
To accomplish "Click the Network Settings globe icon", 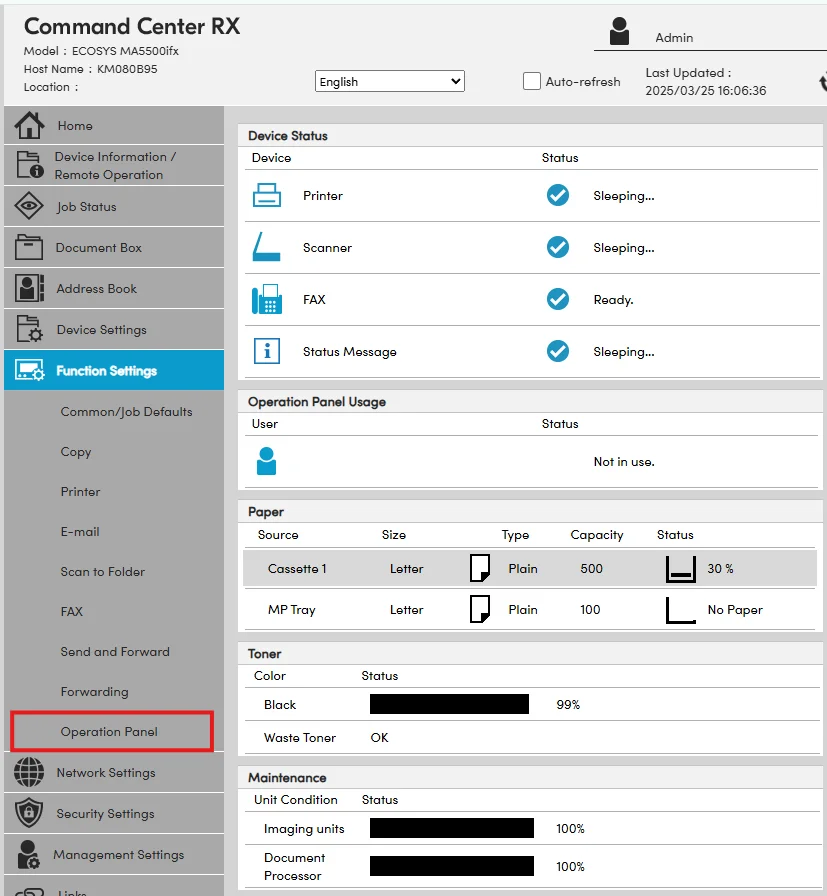I will coord(30,773).
